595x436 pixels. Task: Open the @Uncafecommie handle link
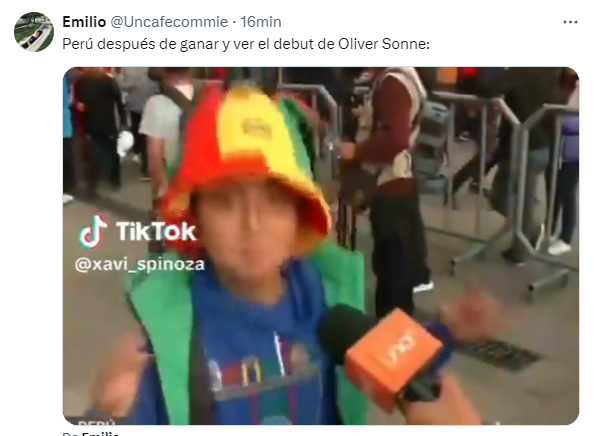[x=169, y=22]
